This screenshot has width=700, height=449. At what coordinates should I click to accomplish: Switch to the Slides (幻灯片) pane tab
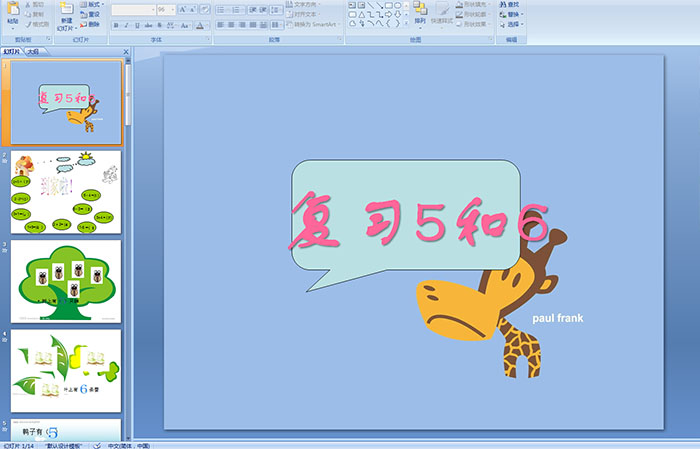click(x=12, y=52)
